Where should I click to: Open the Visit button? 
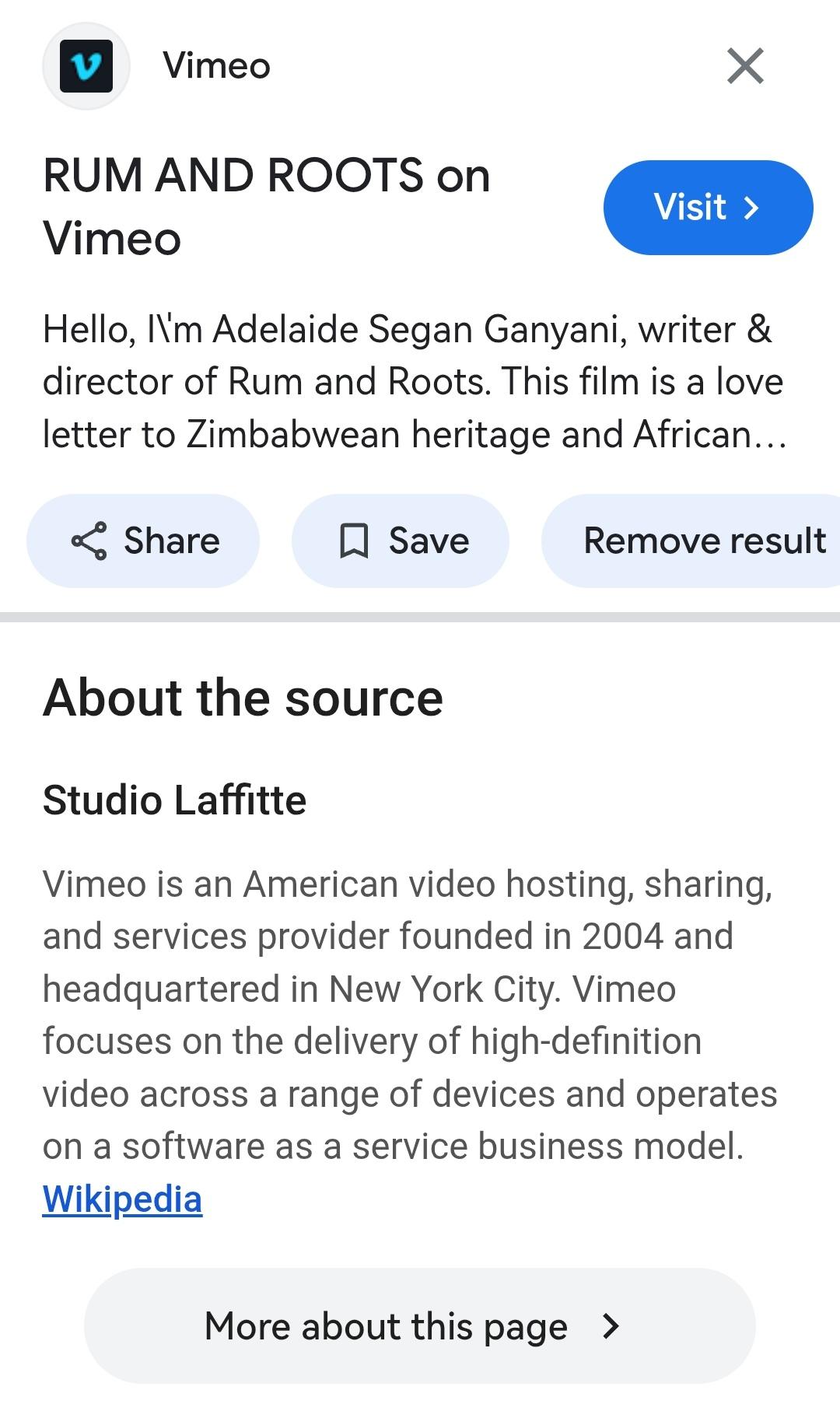(708, 208)
